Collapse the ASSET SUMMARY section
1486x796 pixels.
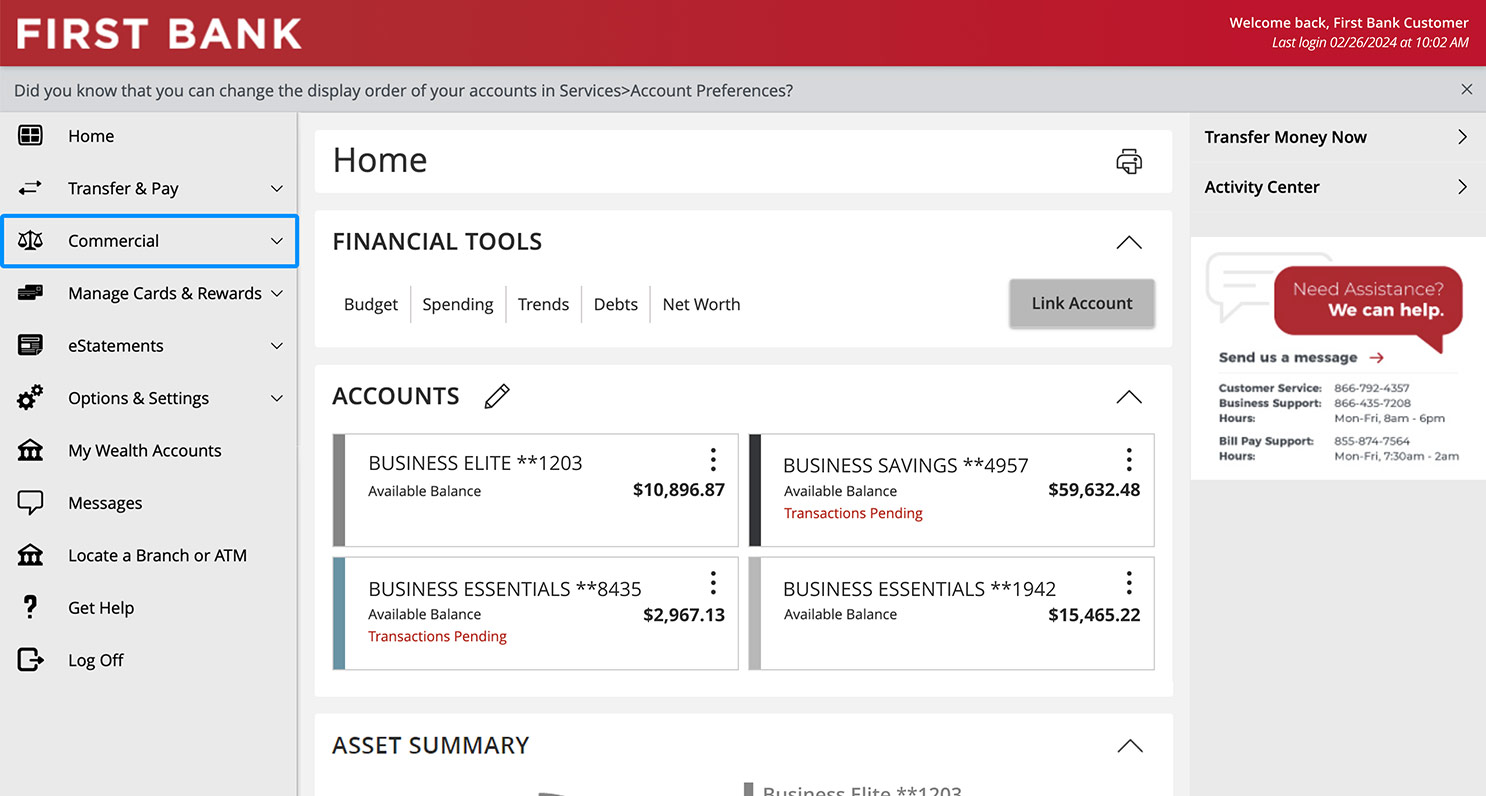coord(1128,745)
